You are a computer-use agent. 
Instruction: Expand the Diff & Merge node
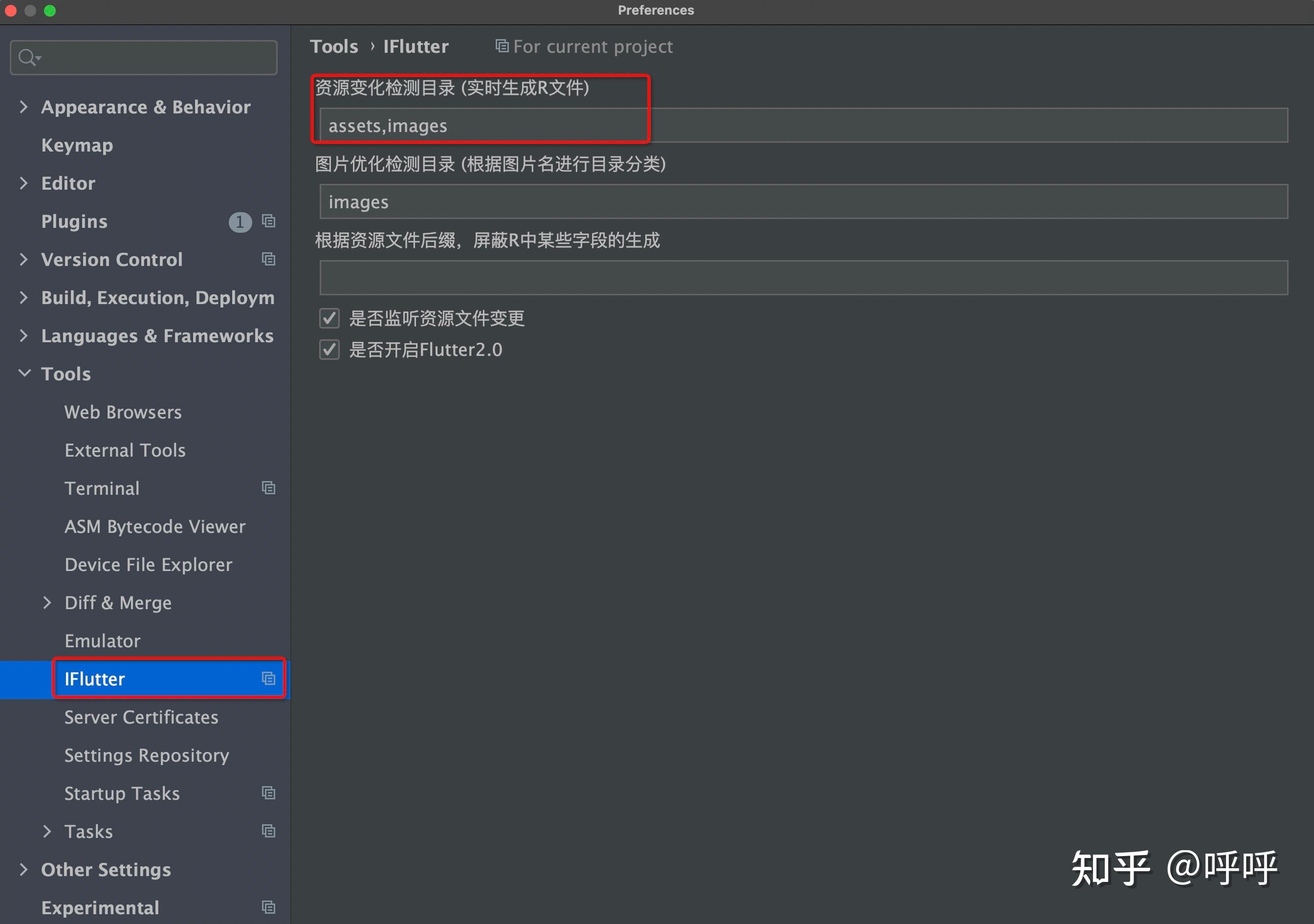pyautogui.click(x=47, y=602)
